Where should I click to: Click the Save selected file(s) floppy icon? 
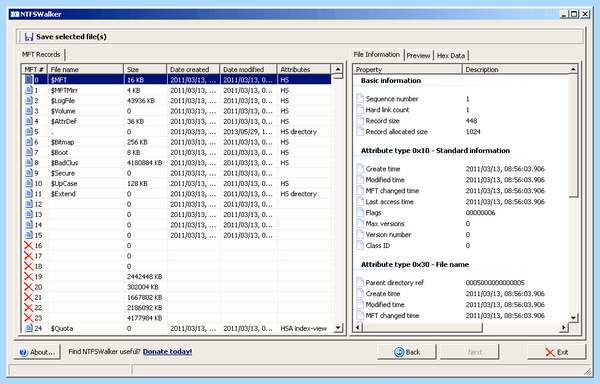click(x=29, y=37)
